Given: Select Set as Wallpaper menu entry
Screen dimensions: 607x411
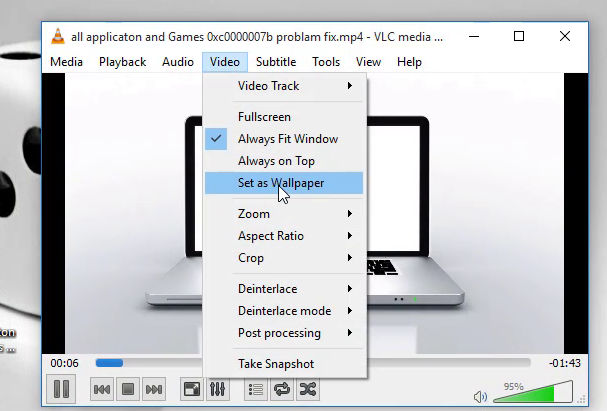Looking at the screenshot, I should pyautogui.click(x=280, y=183).
